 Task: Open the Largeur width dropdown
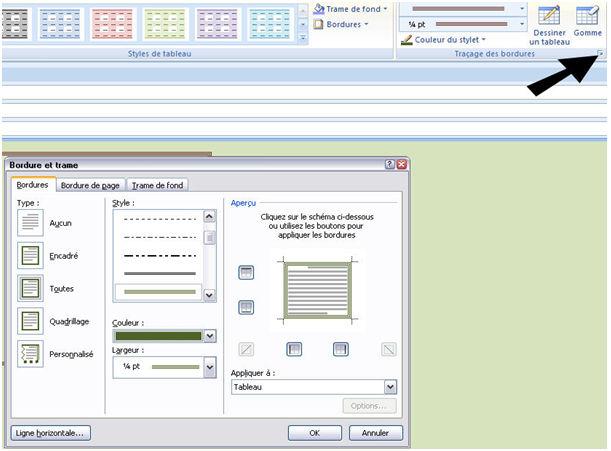pos(210,367)
